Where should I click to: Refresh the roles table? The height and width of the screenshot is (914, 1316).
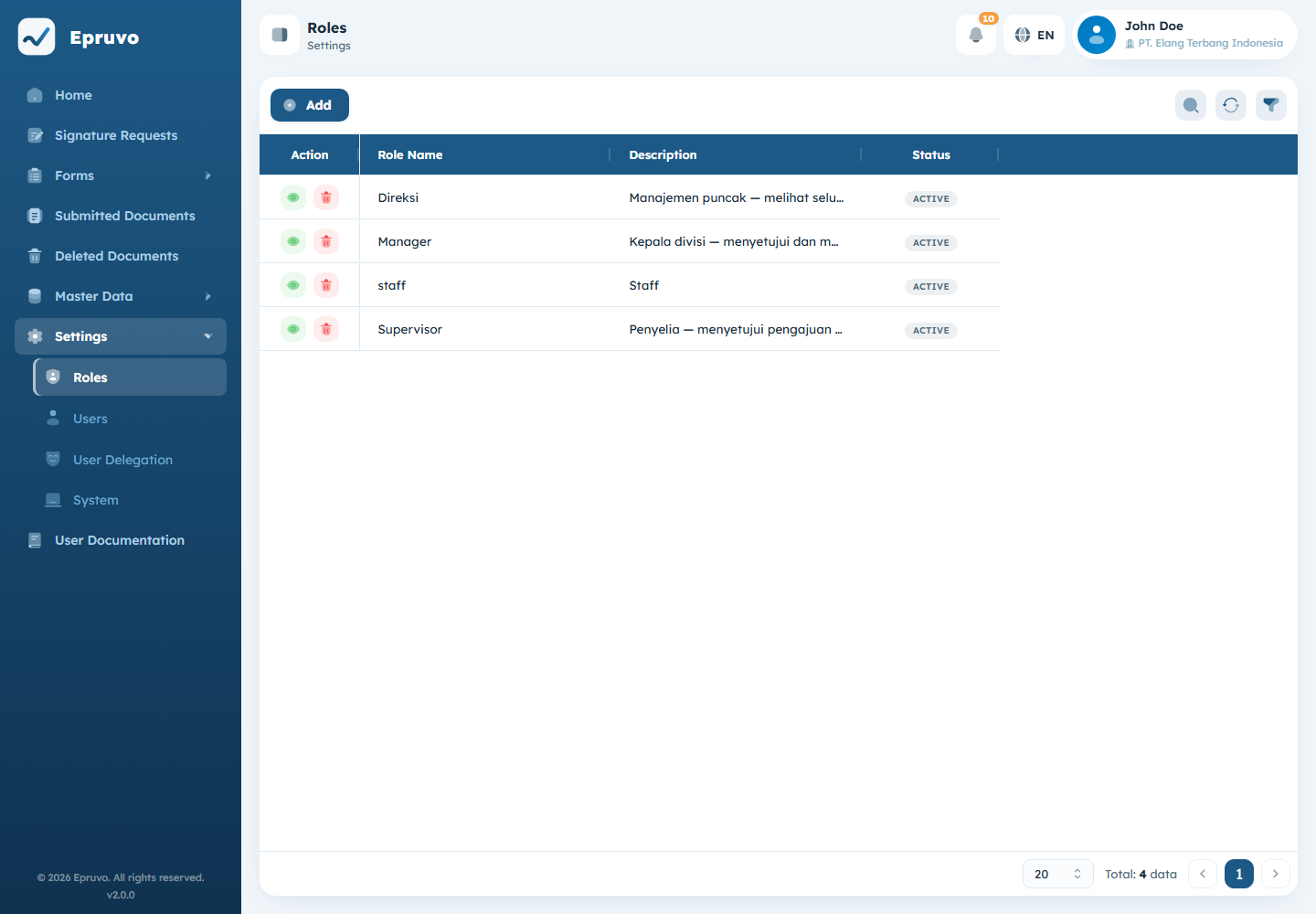click(1231, 105)
